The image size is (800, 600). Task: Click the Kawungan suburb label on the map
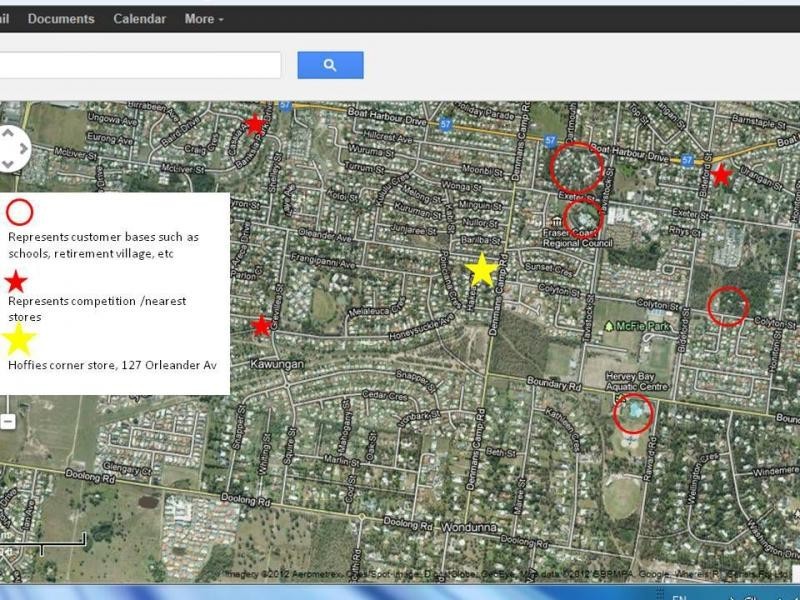click(x=276, y=364)
